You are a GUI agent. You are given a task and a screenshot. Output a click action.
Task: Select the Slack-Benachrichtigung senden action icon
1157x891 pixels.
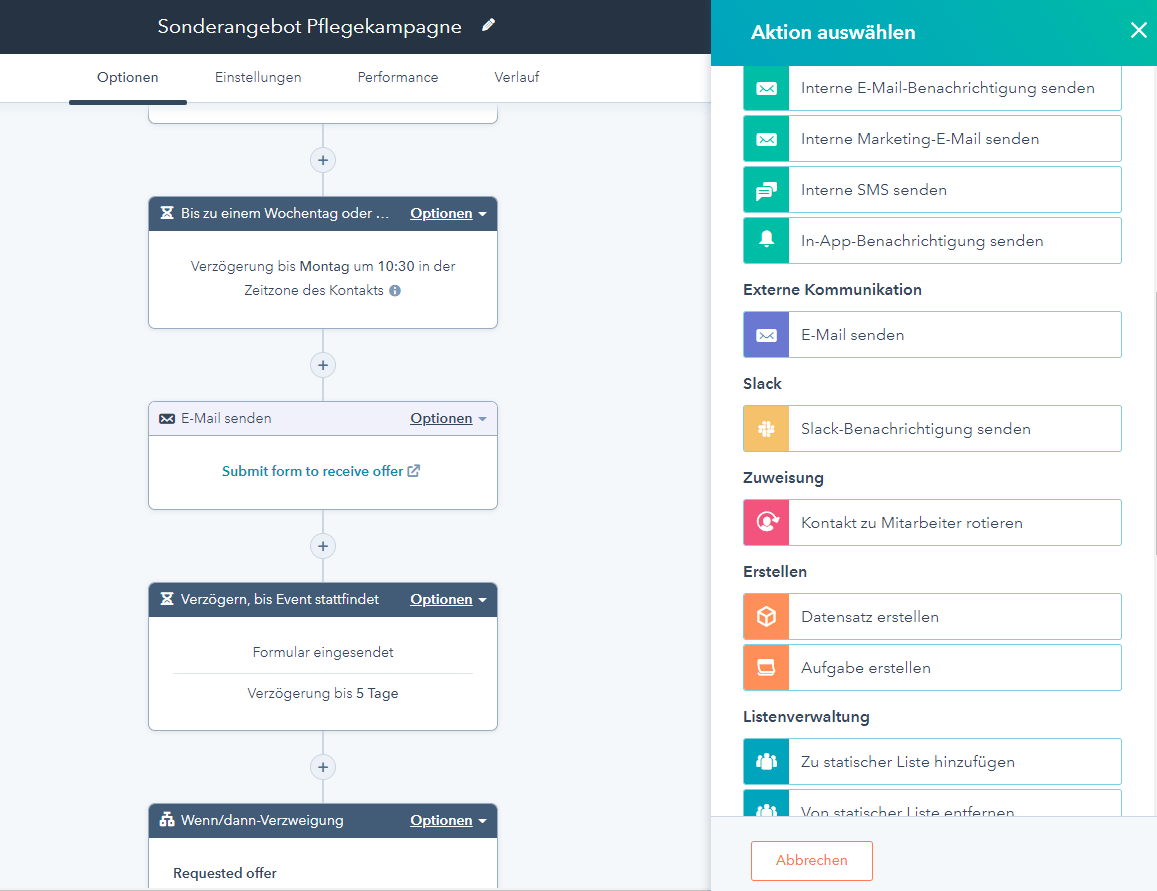766,429
